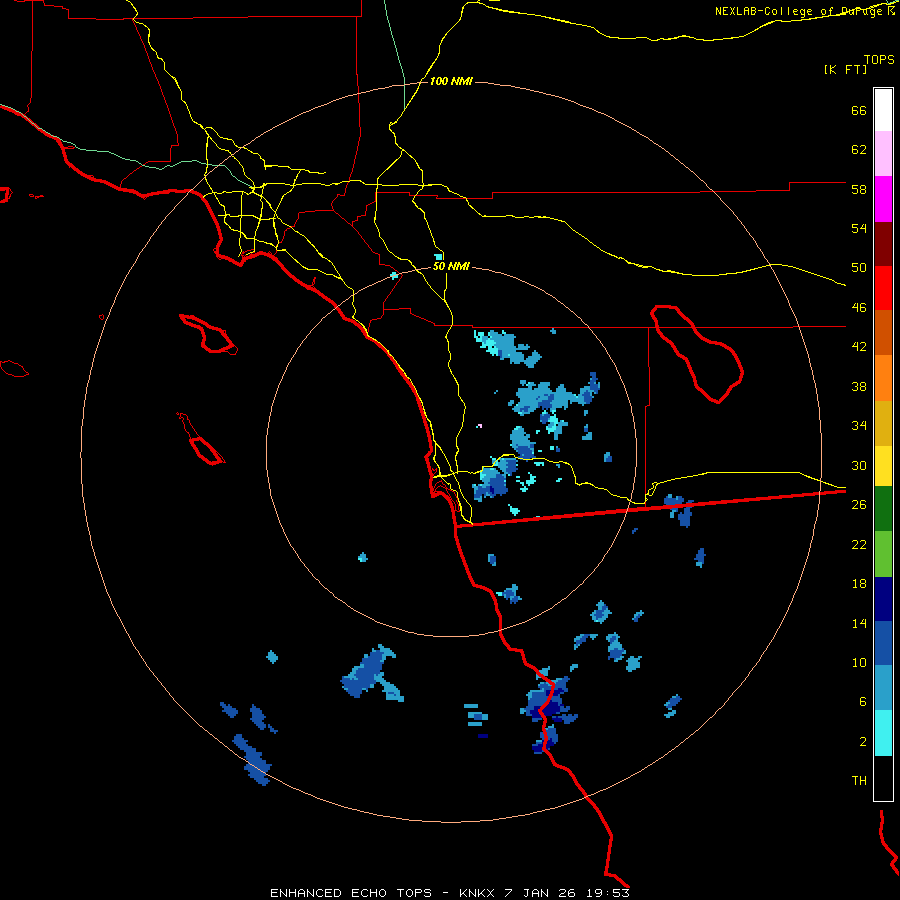The height and width of the screenshot is (900, 900).
Task: Click the mustard gold legend swatch
Action: (883, 422)
